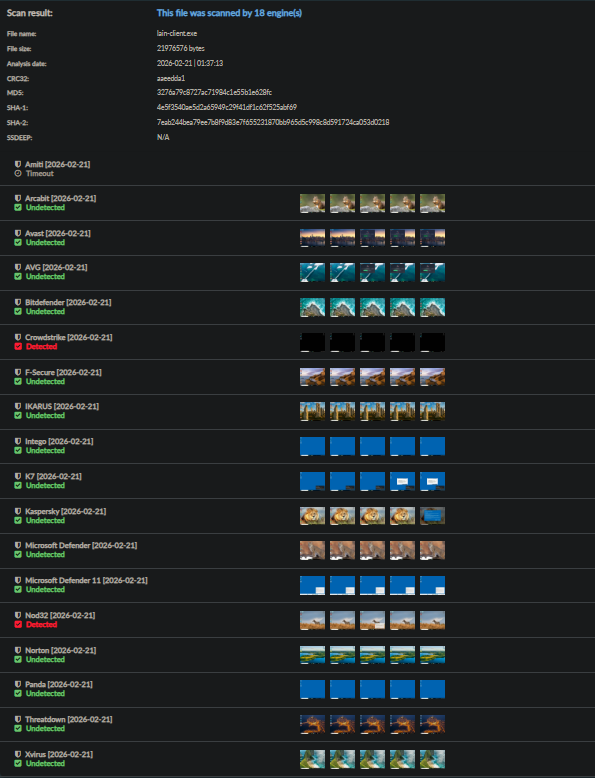This screenshot has height=778, width=595.
Task: View the last blue Panda thumbnail
Action: [432, 689]
